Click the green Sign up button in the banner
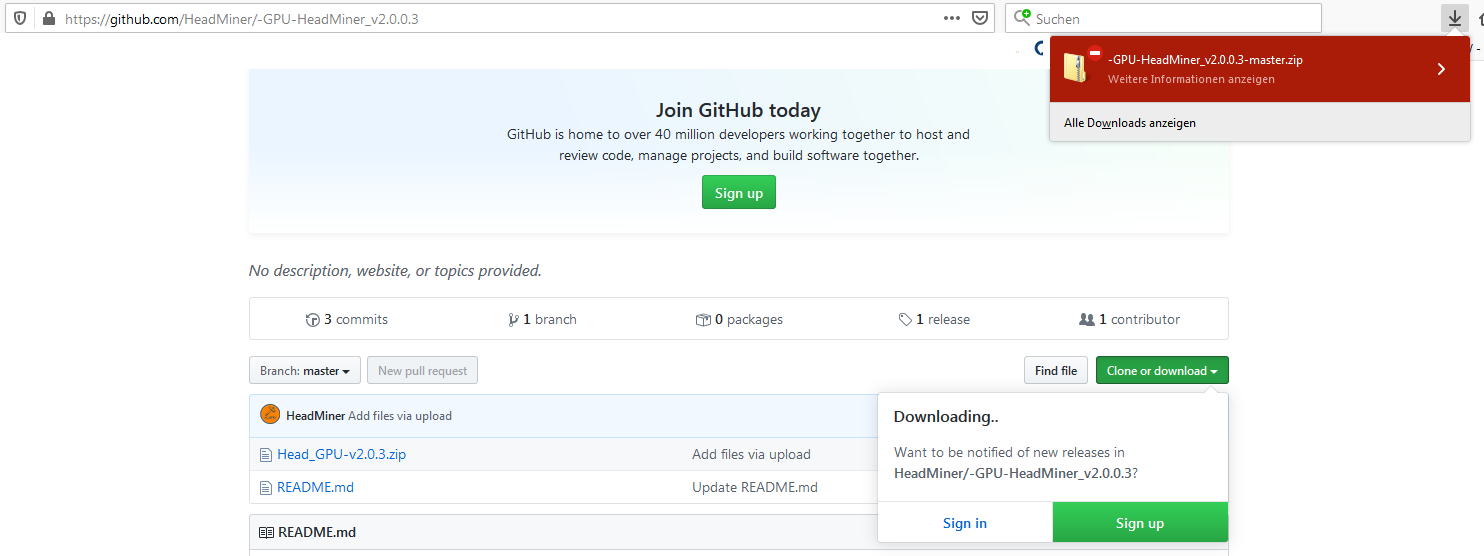 [x=739, y=193]
